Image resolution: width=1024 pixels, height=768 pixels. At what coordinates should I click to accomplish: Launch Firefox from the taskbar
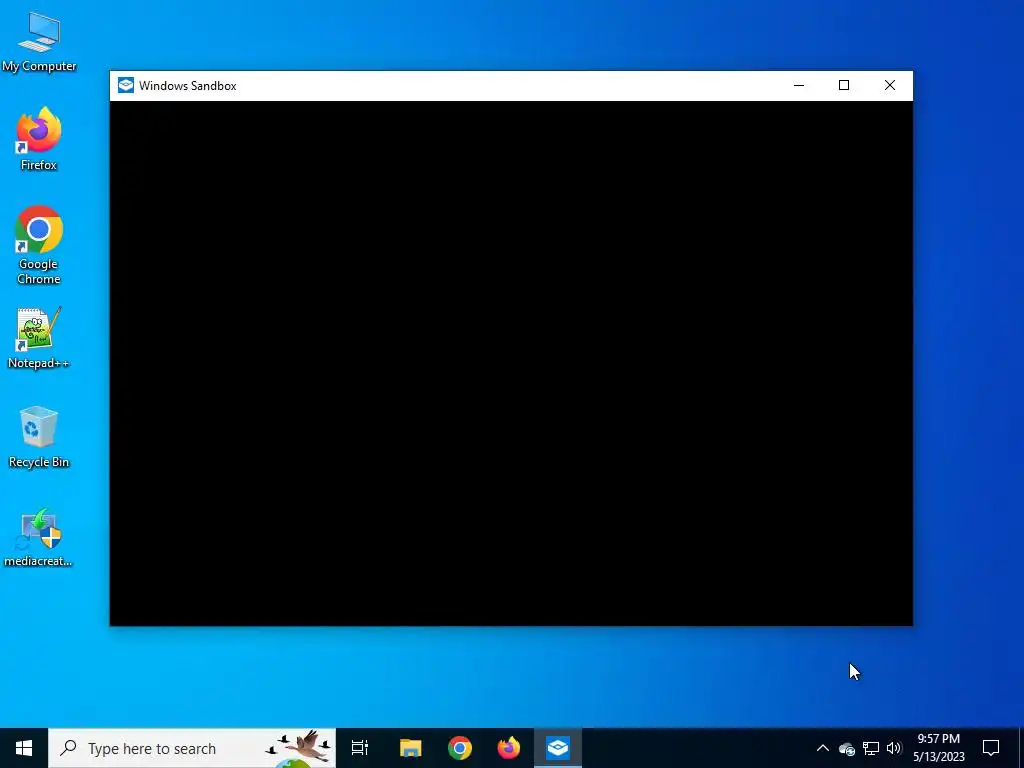tap(509, 748)
